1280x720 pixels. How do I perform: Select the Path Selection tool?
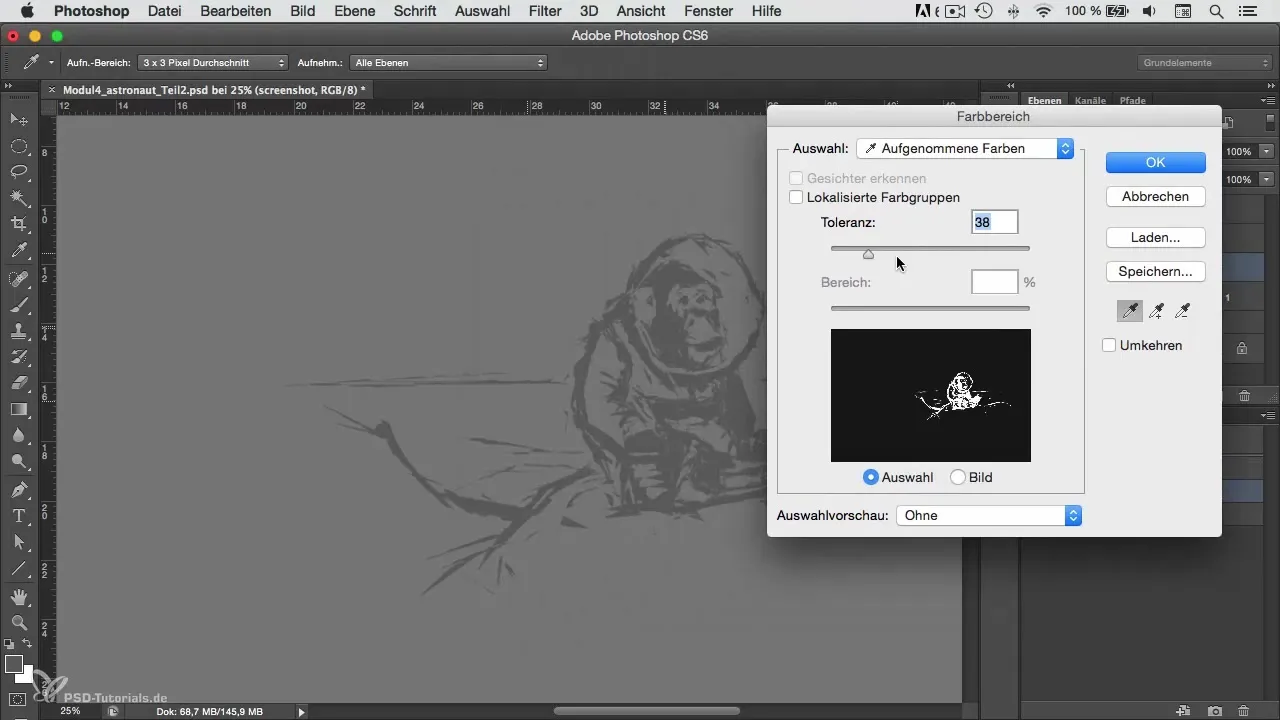pos(19,542)
